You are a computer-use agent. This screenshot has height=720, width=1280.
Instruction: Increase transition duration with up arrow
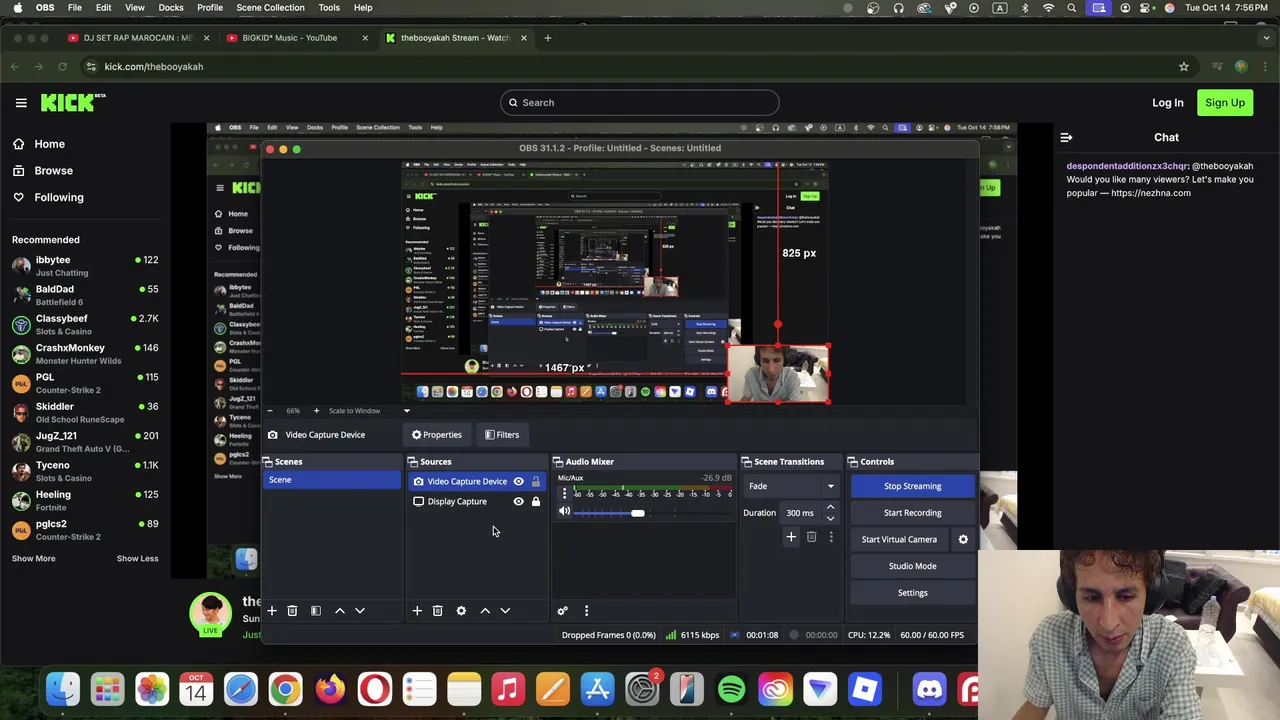click(830, 507)
